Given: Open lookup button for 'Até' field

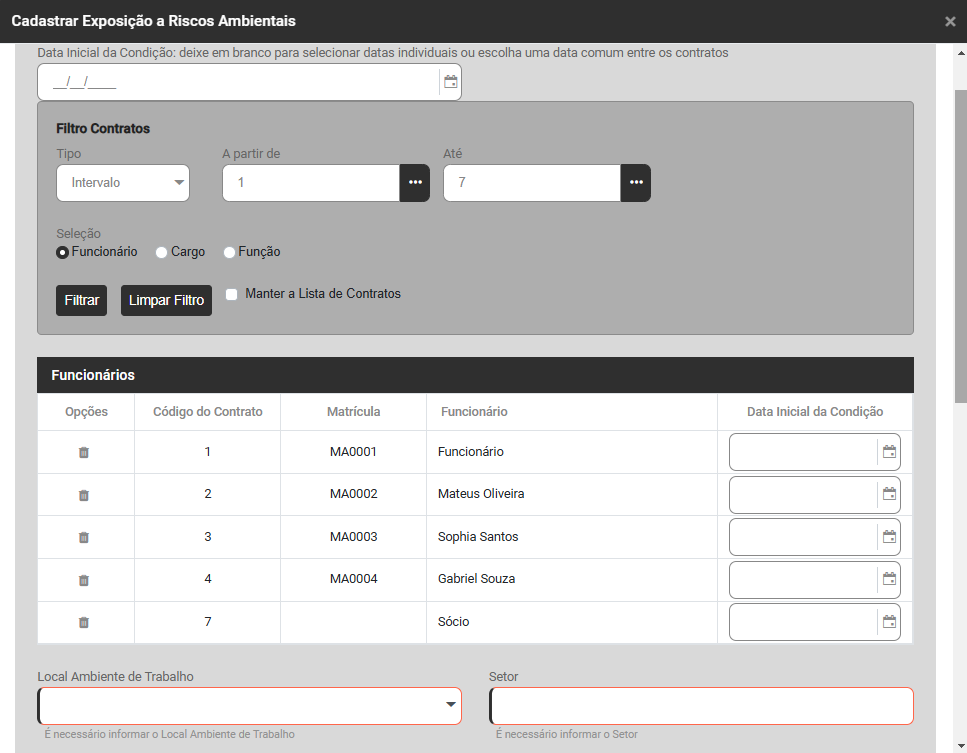Looking at the screenshot, I should click(x=636, y=183).
